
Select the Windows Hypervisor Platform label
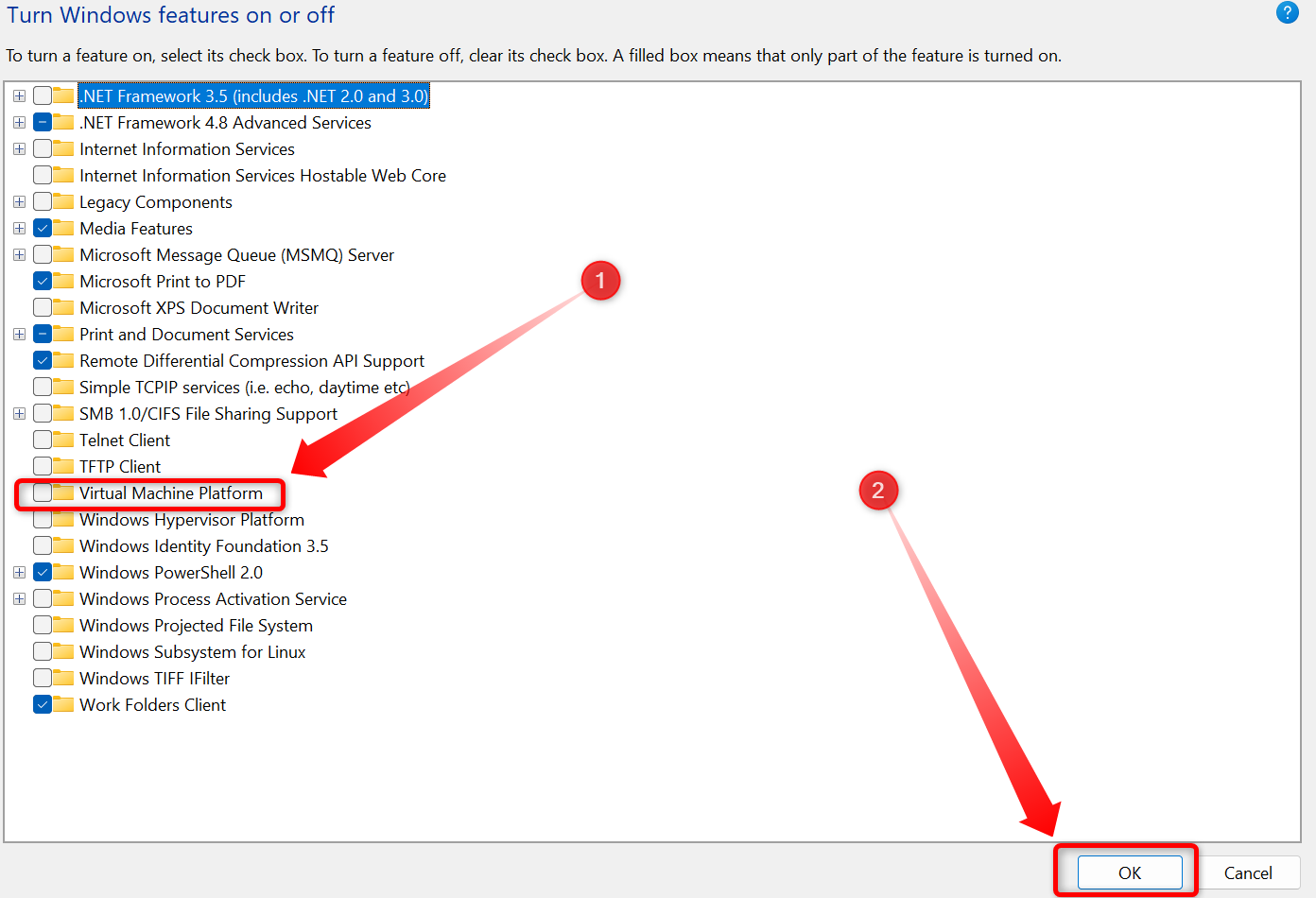coord(192,519)
